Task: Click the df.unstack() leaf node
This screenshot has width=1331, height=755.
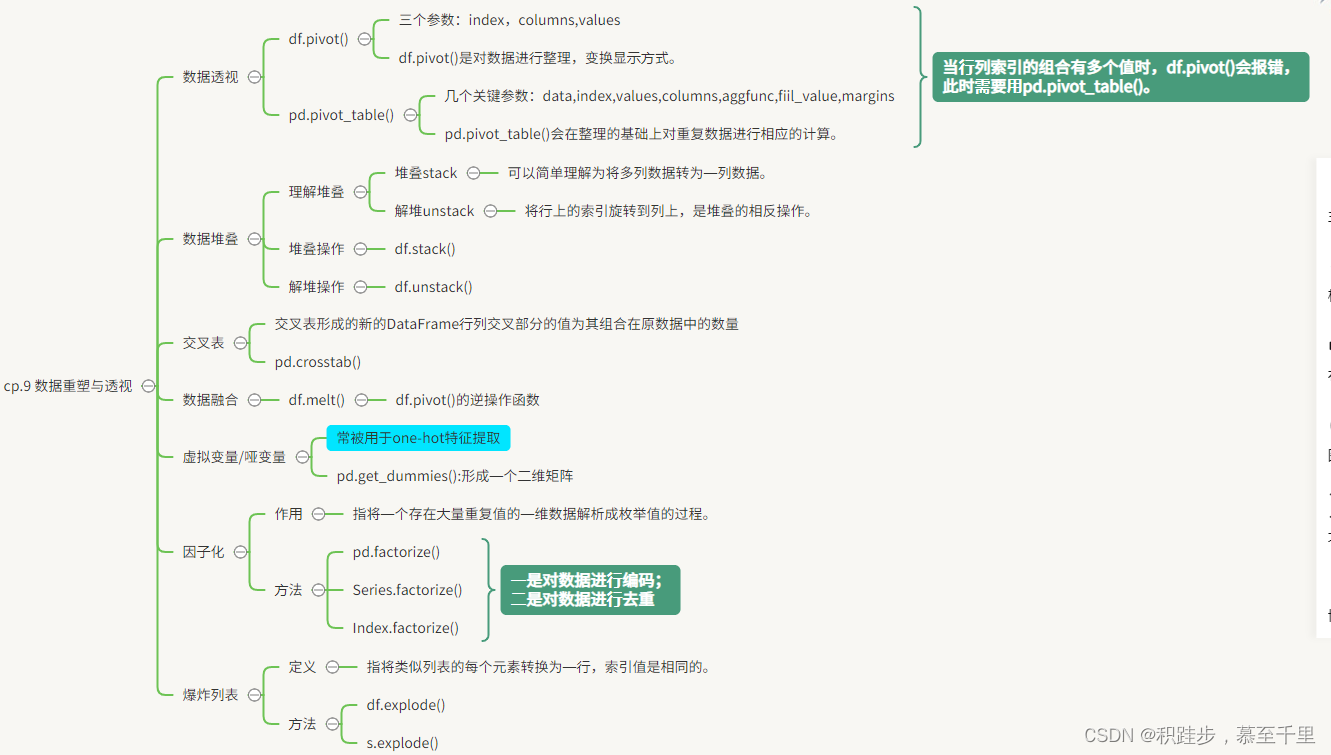Action: 433,287
